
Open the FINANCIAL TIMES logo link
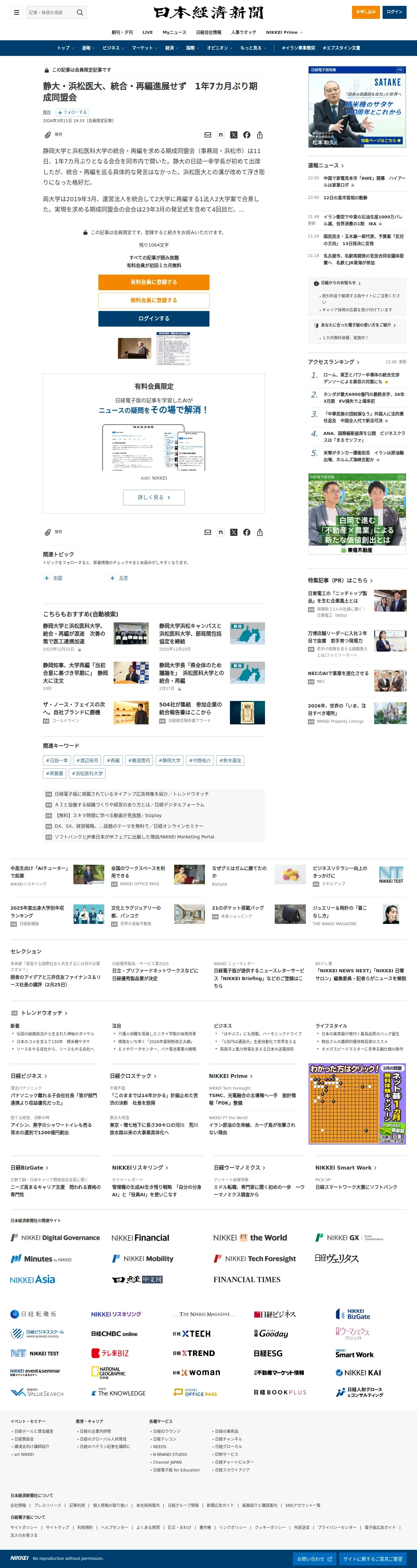[247, 1279]
